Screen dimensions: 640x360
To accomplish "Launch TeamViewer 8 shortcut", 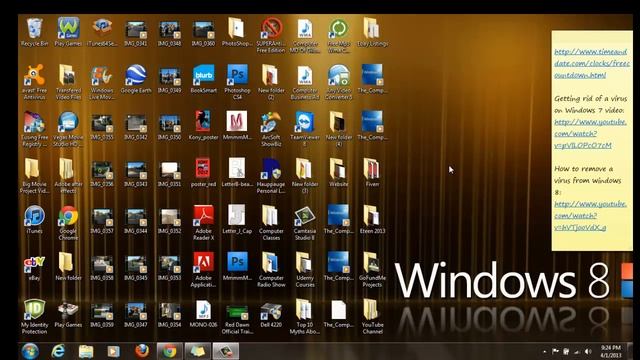I will coord(304,129).
